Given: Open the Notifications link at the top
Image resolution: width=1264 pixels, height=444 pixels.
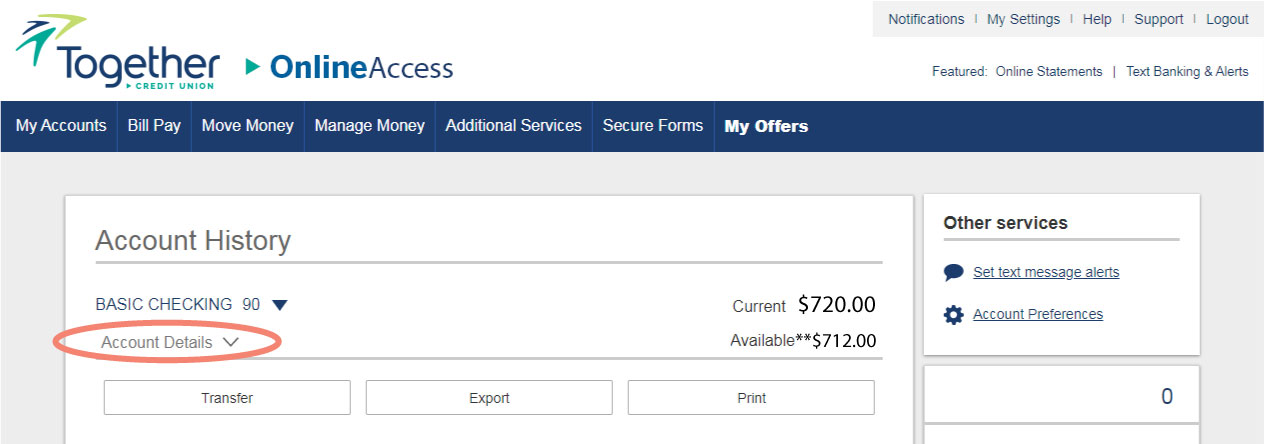Looking at the screenshot, I should pos(926,19).
